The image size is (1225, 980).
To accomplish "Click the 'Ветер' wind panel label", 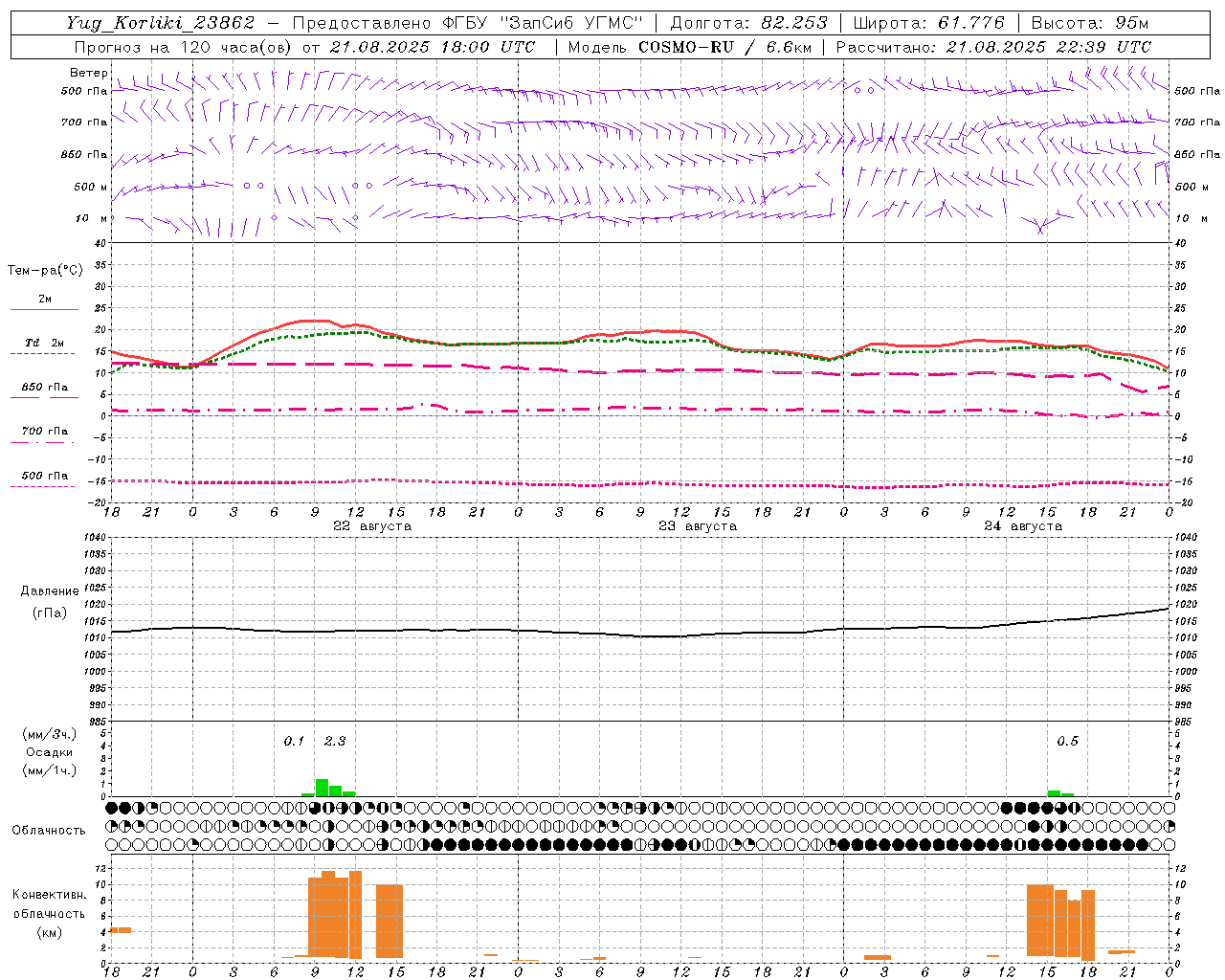I will tap(88, 73).
